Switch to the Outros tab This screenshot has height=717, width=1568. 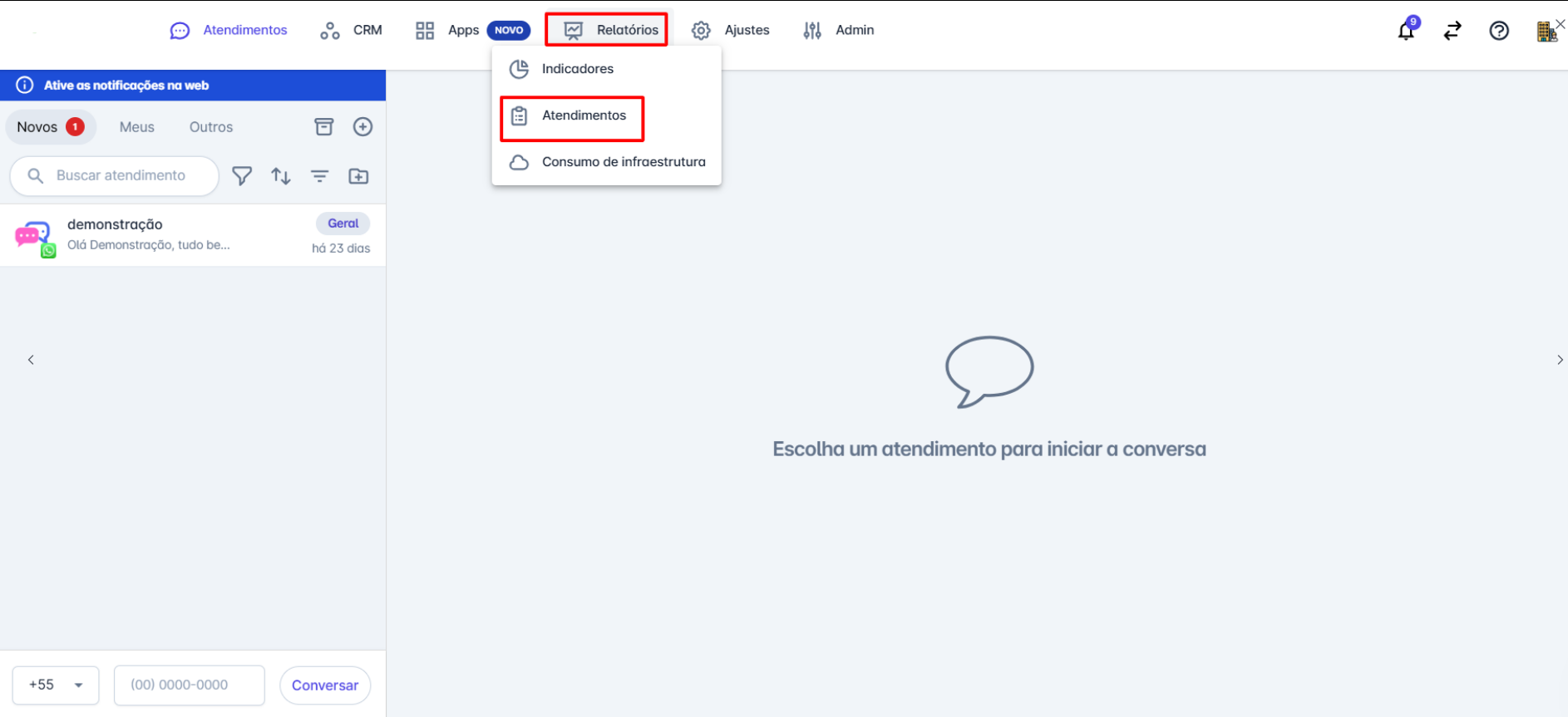pos(210,127)
